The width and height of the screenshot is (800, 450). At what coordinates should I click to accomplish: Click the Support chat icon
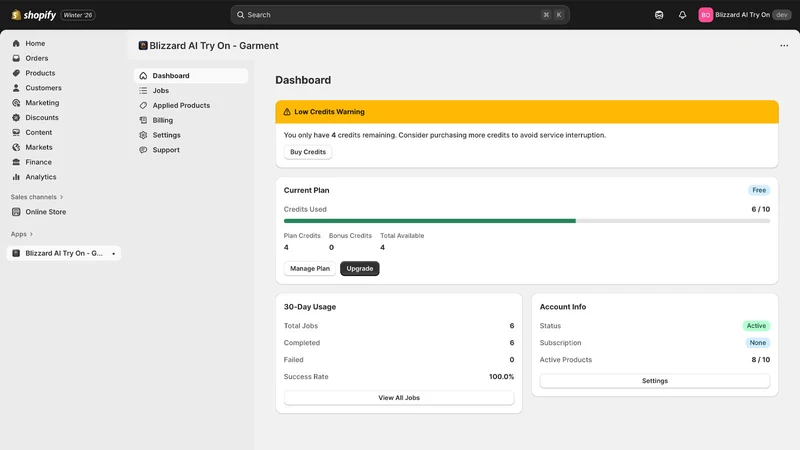point(143,149)
